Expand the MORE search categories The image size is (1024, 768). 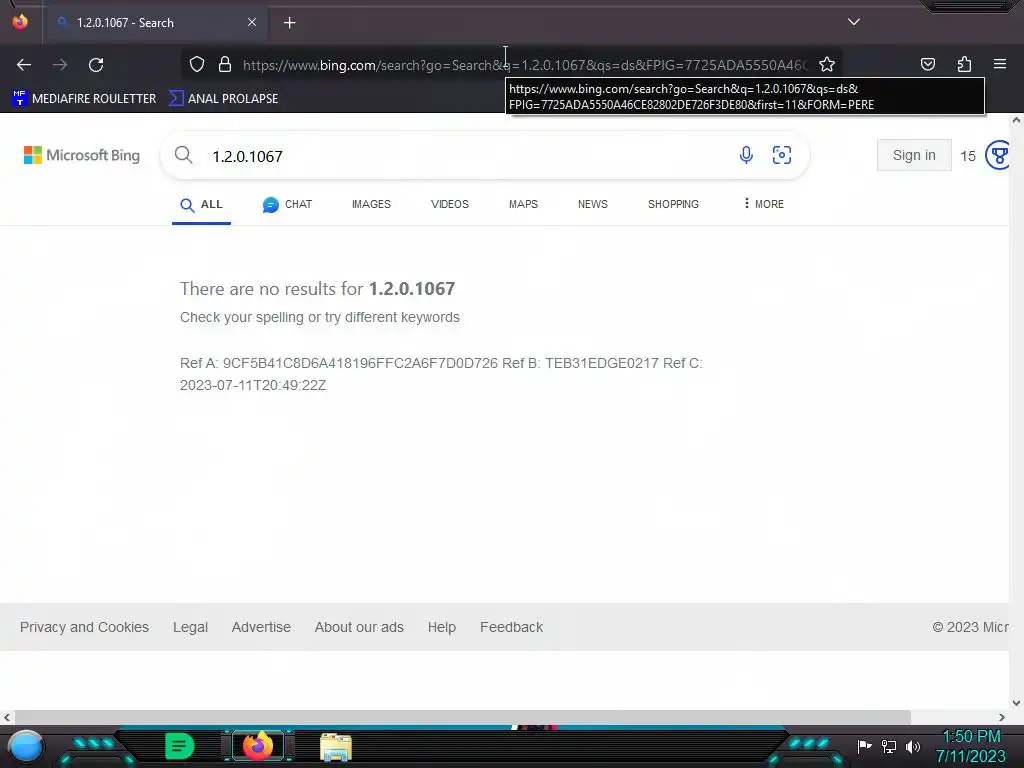(x=763, y=204)
